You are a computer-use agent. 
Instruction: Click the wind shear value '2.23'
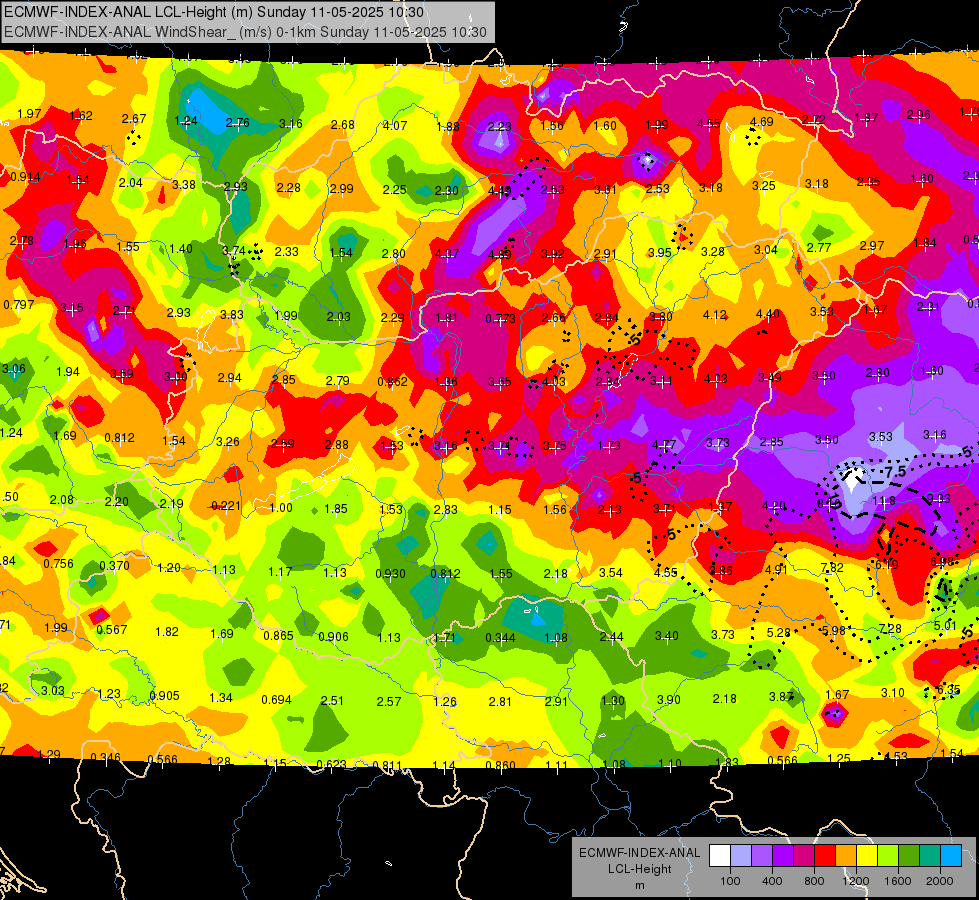[x=499, y=127]
